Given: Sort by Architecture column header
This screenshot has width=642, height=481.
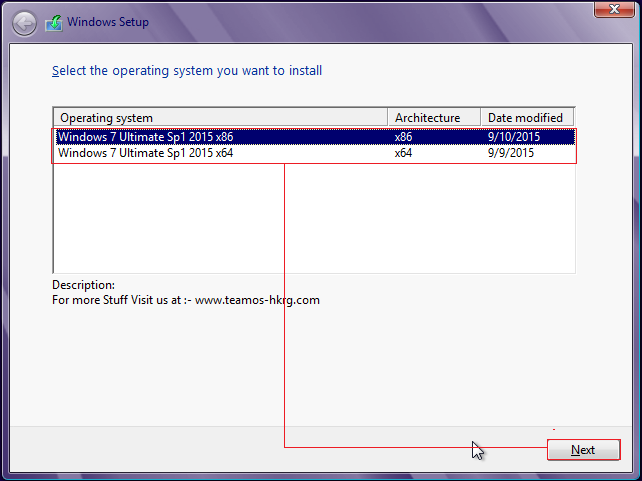Looking at the screenshot, I should coord(434,118).
